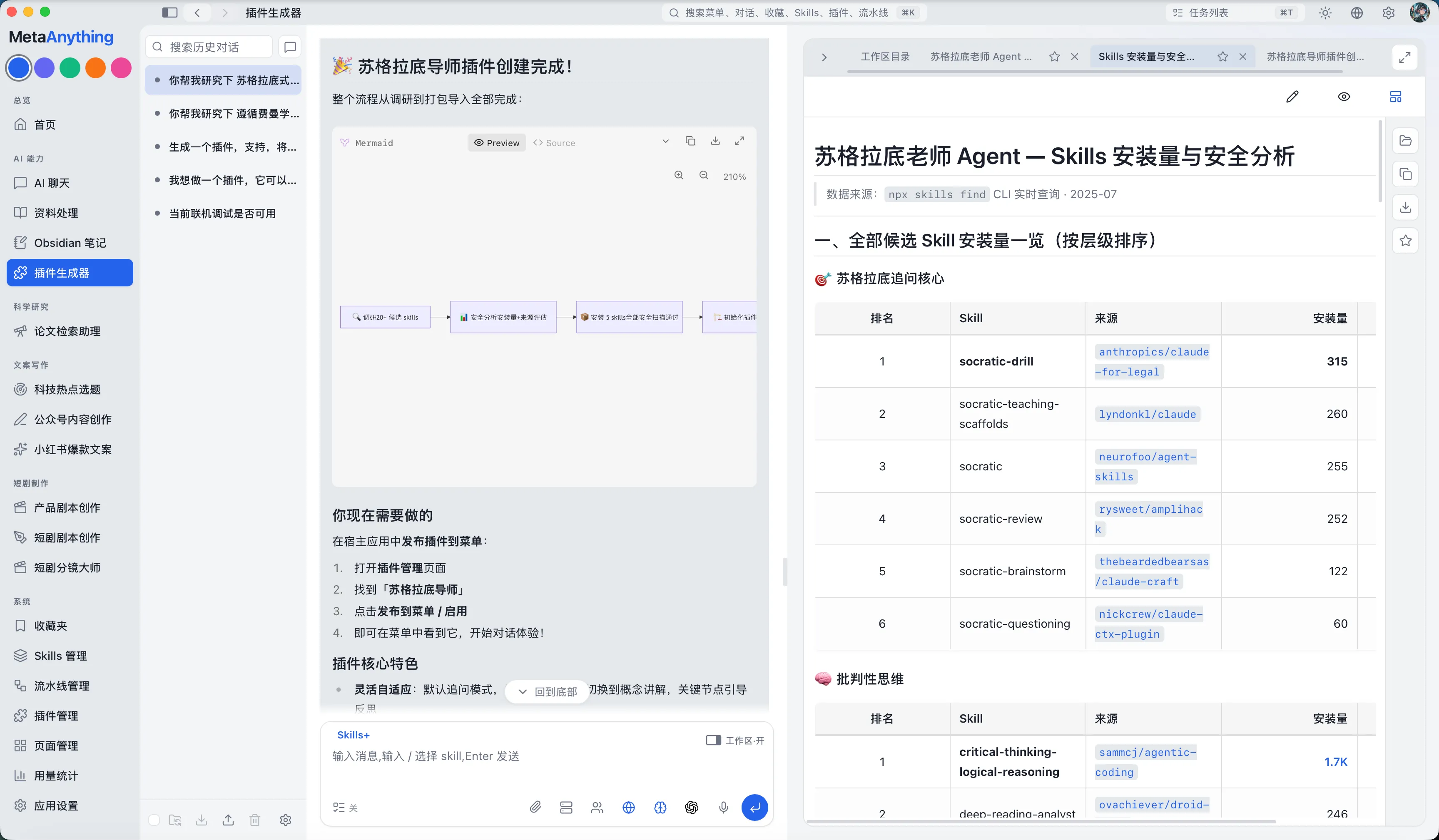This screenshot has width=1439, height=840.
Task: Toggle the left sidebar collapse icon
Action: (169, 12)
